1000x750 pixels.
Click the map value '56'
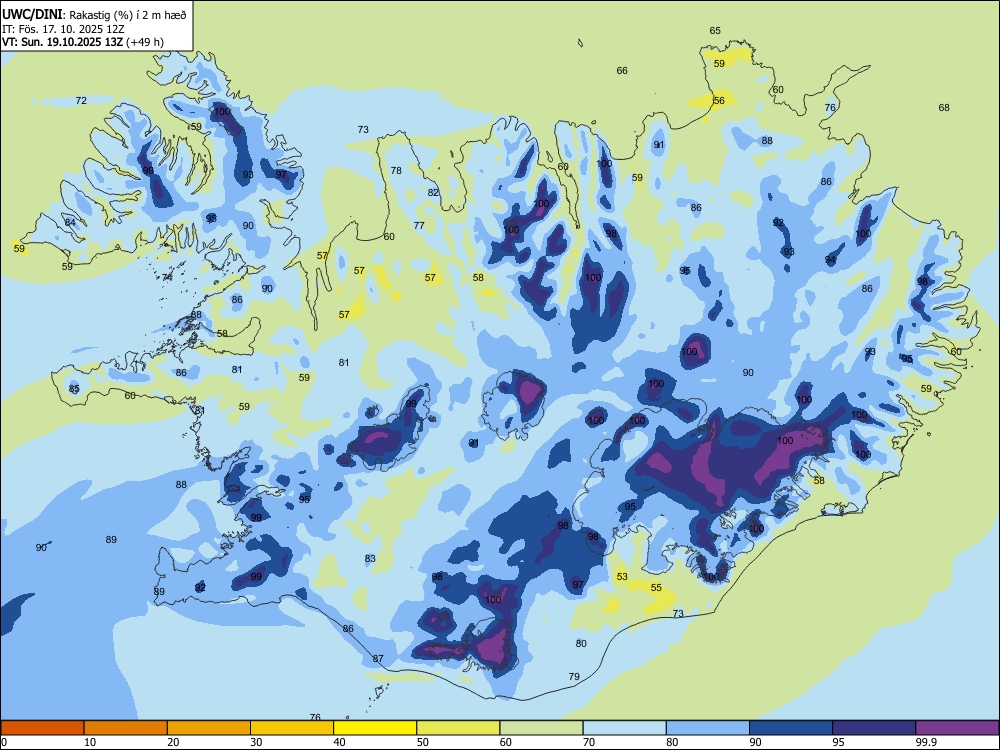(x=719, y=101)
